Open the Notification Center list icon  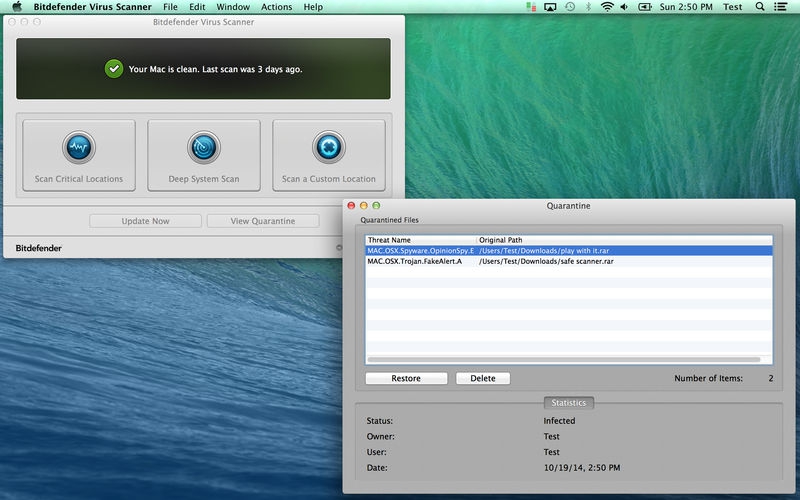tap(783, 7)
